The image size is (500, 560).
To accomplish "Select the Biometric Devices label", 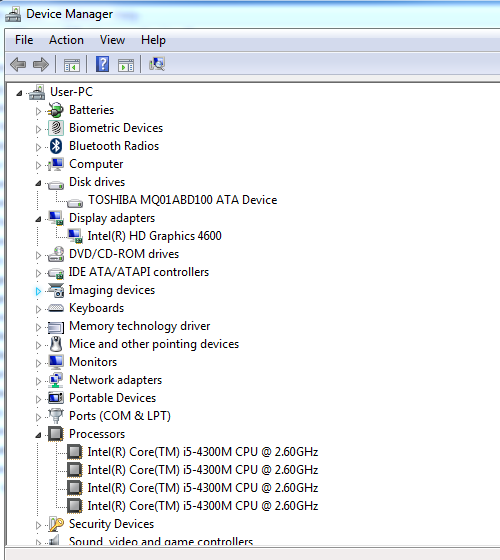I will (116, 128).
